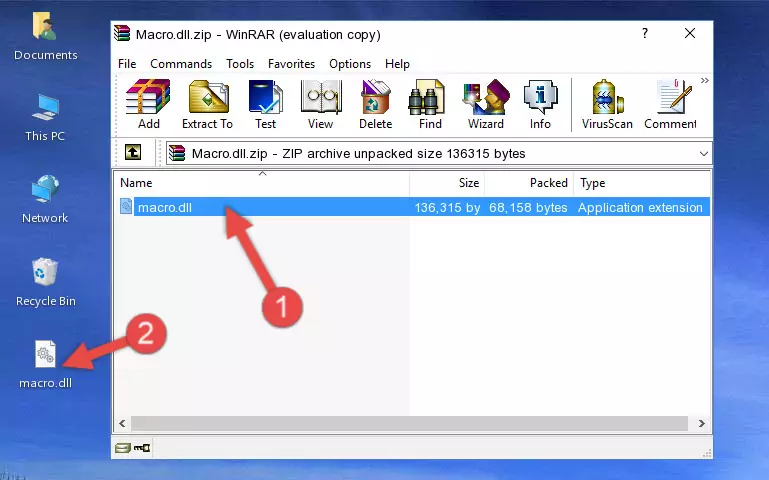
Task: Open the address bar dropdown
Action: click(703, 153)
